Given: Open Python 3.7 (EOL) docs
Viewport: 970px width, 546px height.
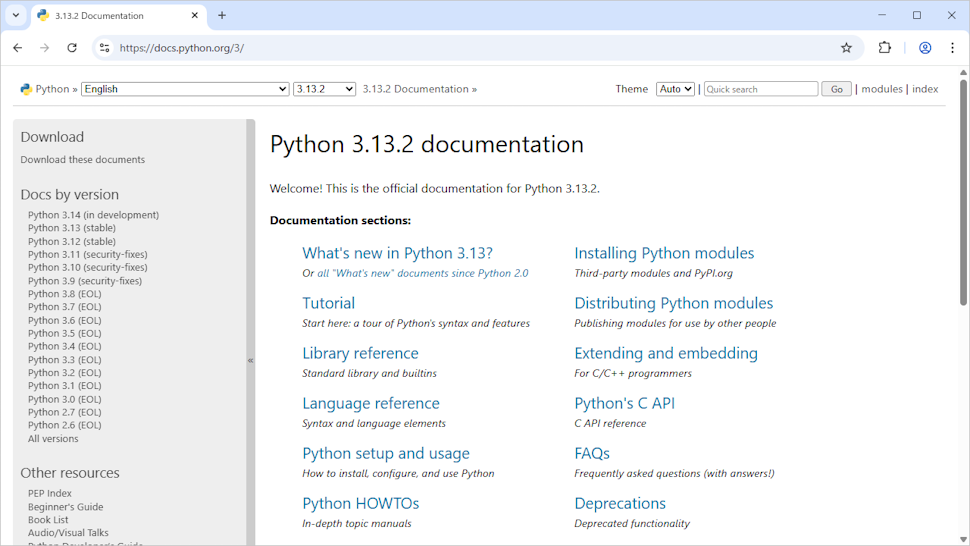Looking at the screenshot, I should coord(64,307).
